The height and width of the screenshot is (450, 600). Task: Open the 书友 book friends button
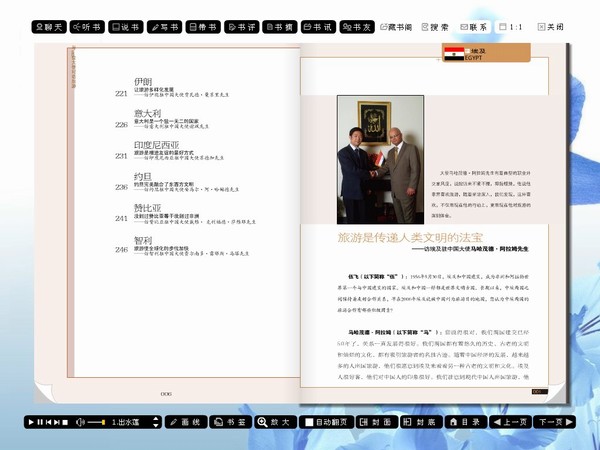pos(357,27)
